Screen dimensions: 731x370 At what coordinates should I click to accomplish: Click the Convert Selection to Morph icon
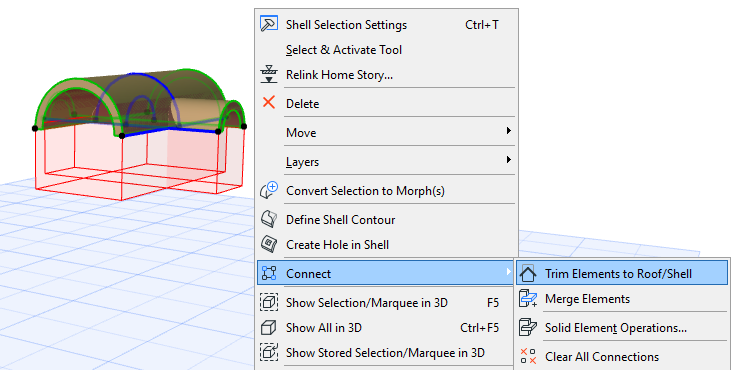[x=269, y=190]
